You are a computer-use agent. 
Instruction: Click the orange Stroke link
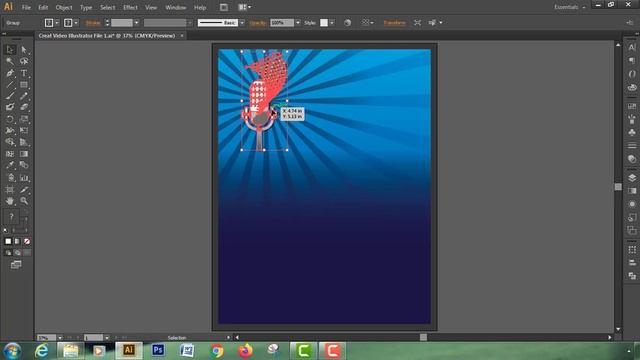93,23
